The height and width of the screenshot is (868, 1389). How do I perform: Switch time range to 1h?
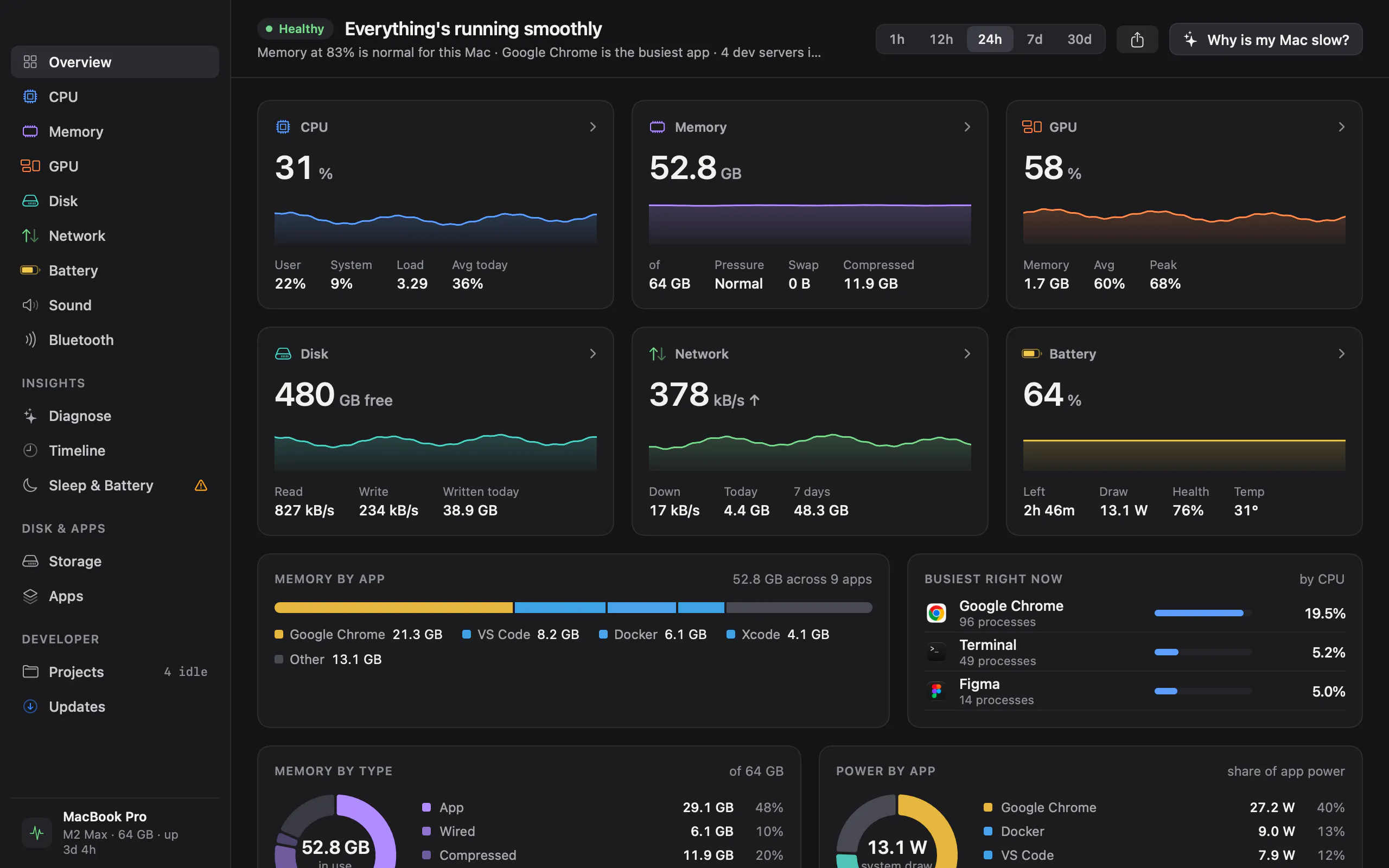point(896,39)
